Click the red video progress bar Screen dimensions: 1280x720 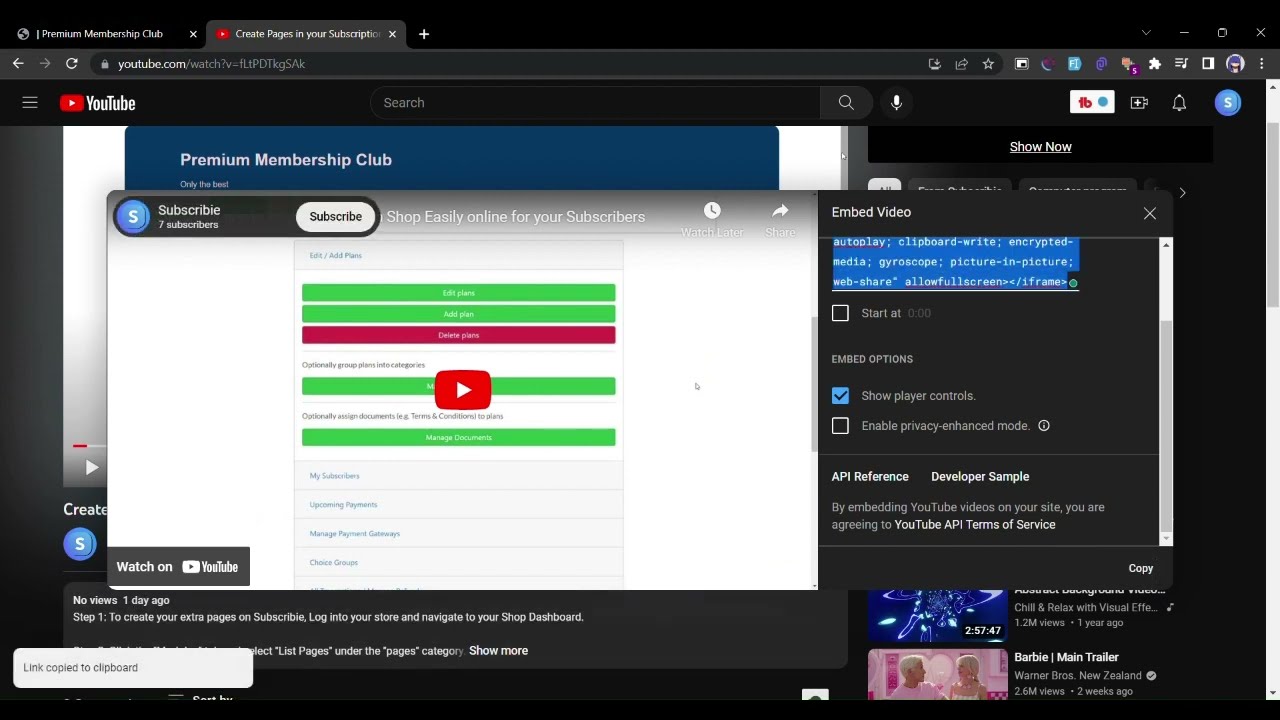tap(80, 446)
